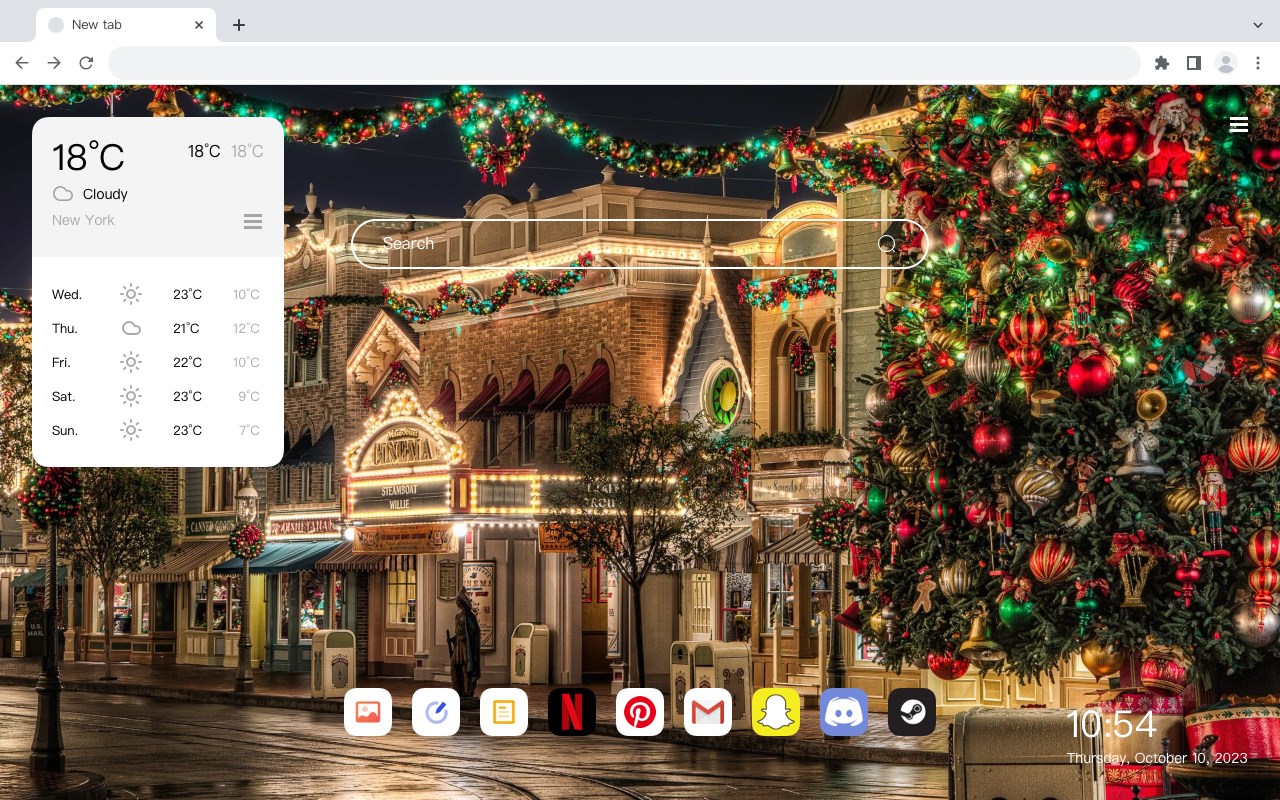Click the sun icon in Sun. row
This screenshot has height=800, width=1280.
(x=131, y=430)
